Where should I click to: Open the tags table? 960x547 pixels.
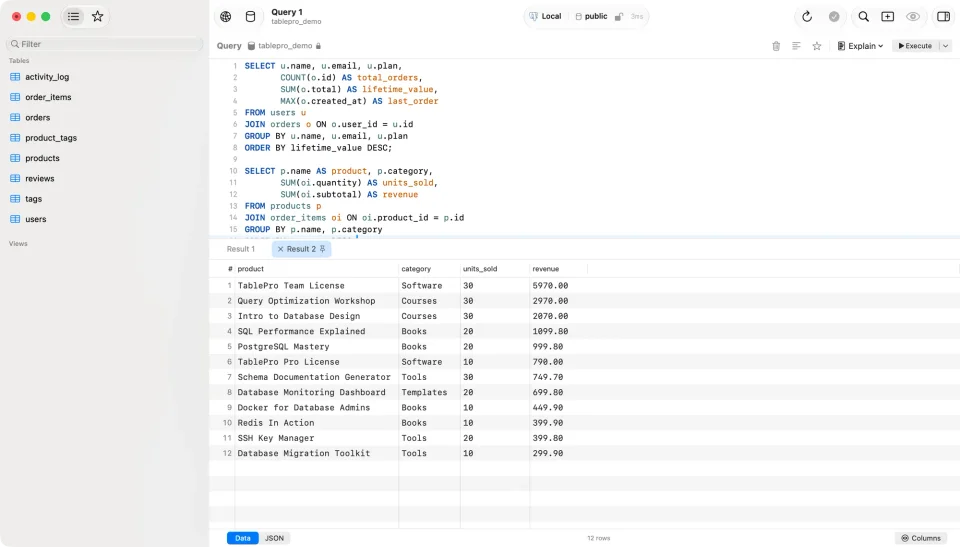34,198
